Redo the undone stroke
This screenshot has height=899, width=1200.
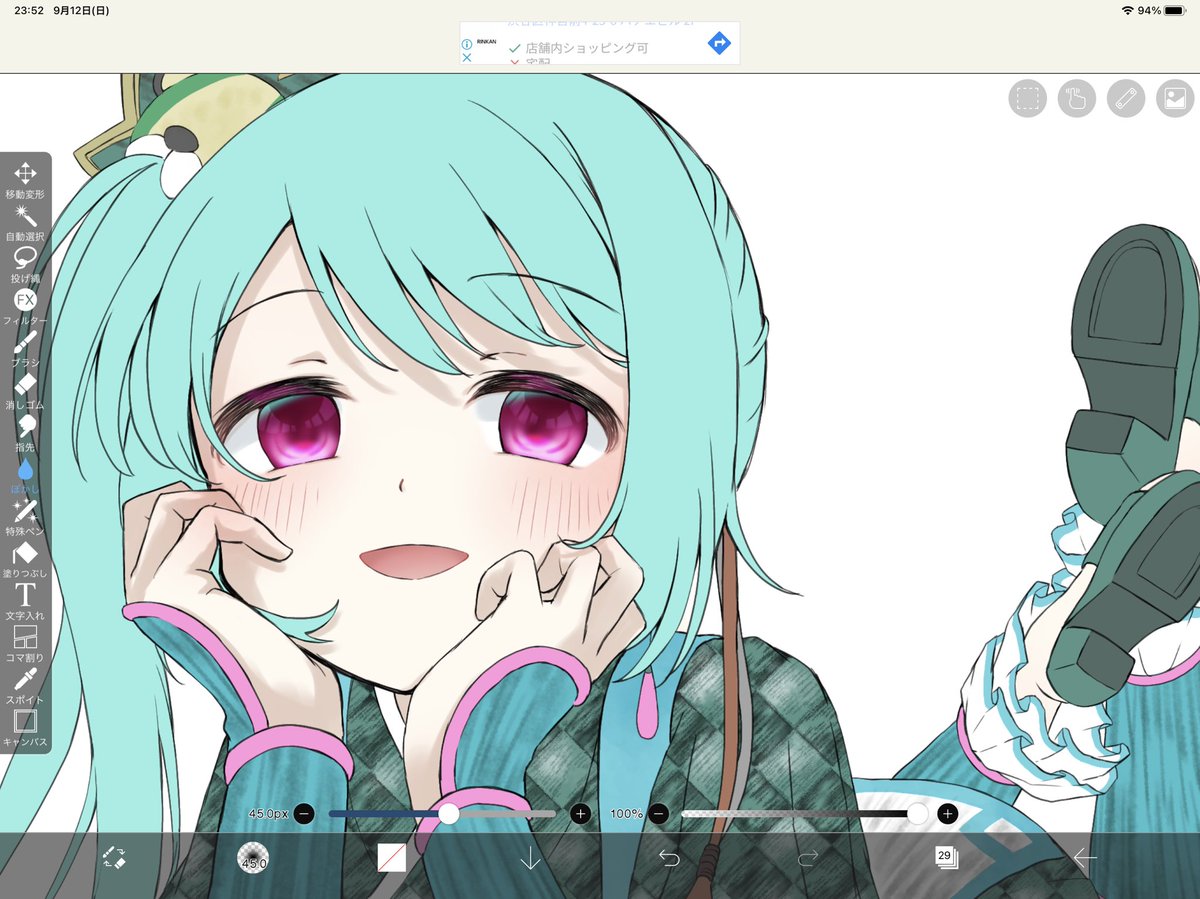pyautogui.click(x=807, y=857)
